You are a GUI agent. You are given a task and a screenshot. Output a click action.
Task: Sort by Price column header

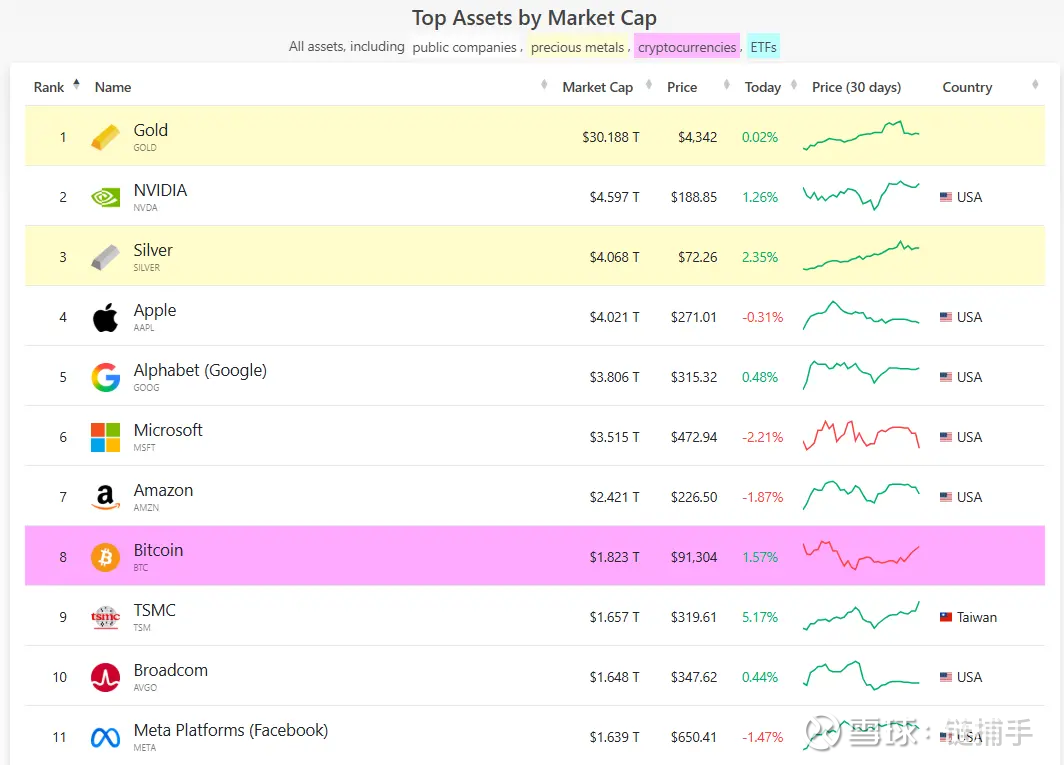coord(682,87)
